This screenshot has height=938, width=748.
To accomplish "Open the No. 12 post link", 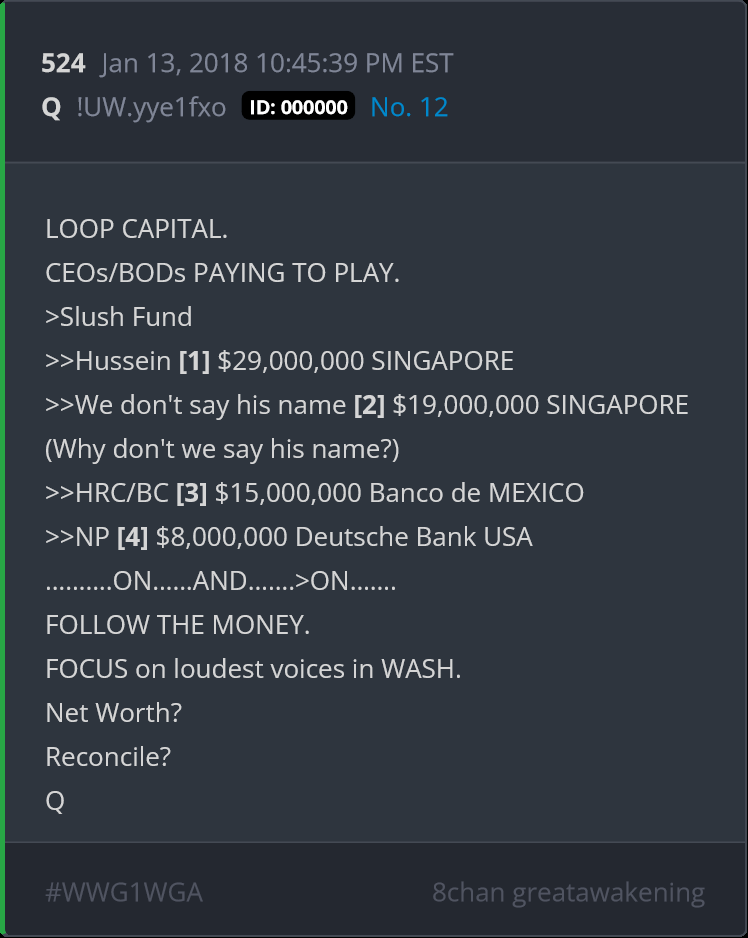I will coord(409,107).
